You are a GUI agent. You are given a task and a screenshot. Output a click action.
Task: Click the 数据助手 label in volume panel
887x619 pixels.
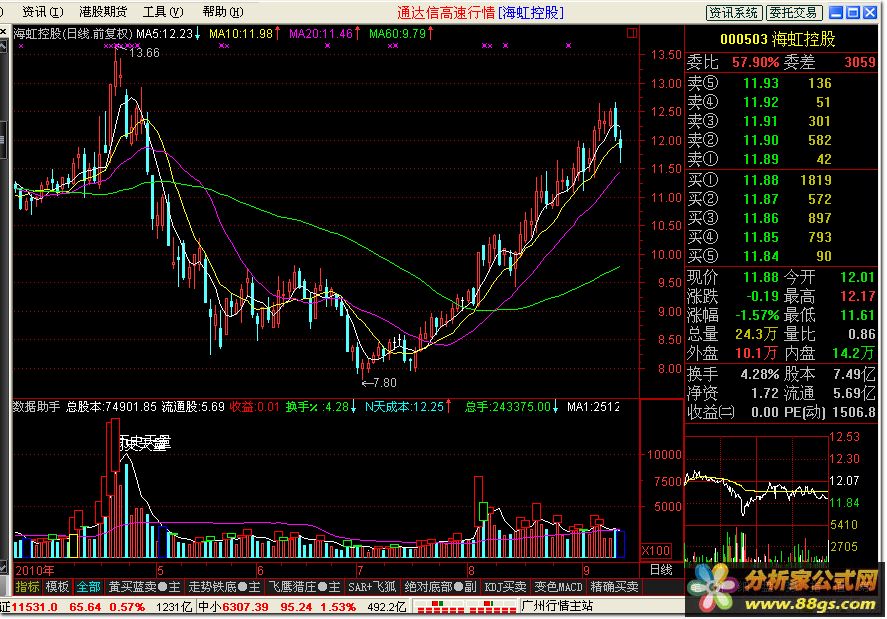click(x=36, y=406)
